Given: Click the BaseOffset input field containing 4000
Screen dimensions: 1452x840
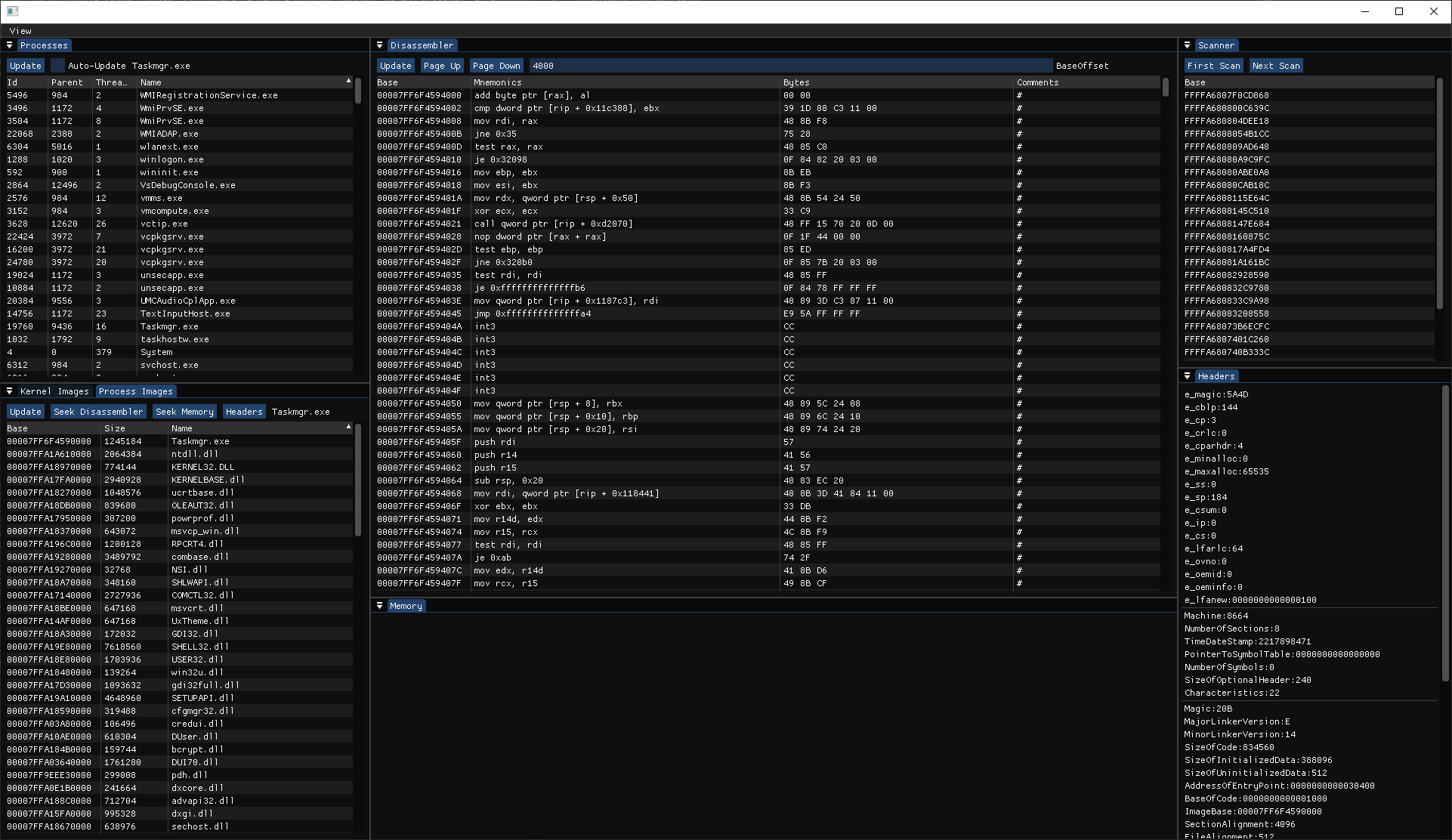Looking at the screenshot, I should (x=789, y=66).
